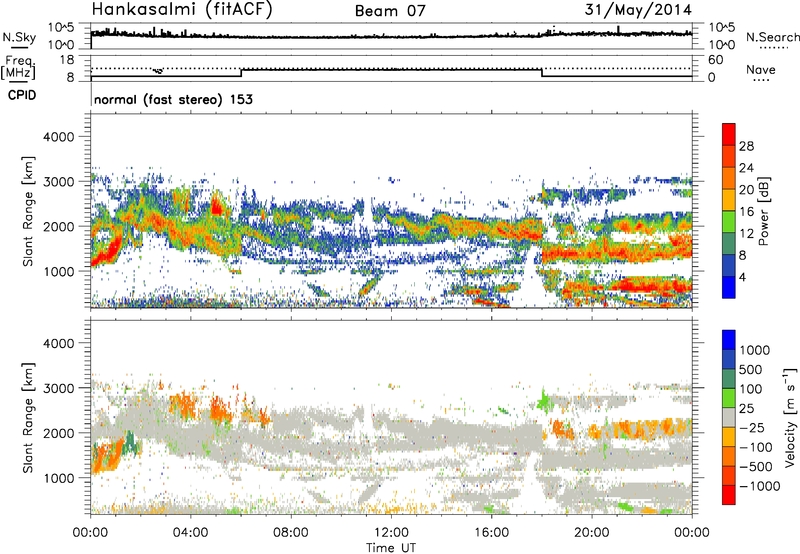This screenshot has width=800, height=554.
Task: Click the 'Time UT' axis title
Action: tap(391, 547)
